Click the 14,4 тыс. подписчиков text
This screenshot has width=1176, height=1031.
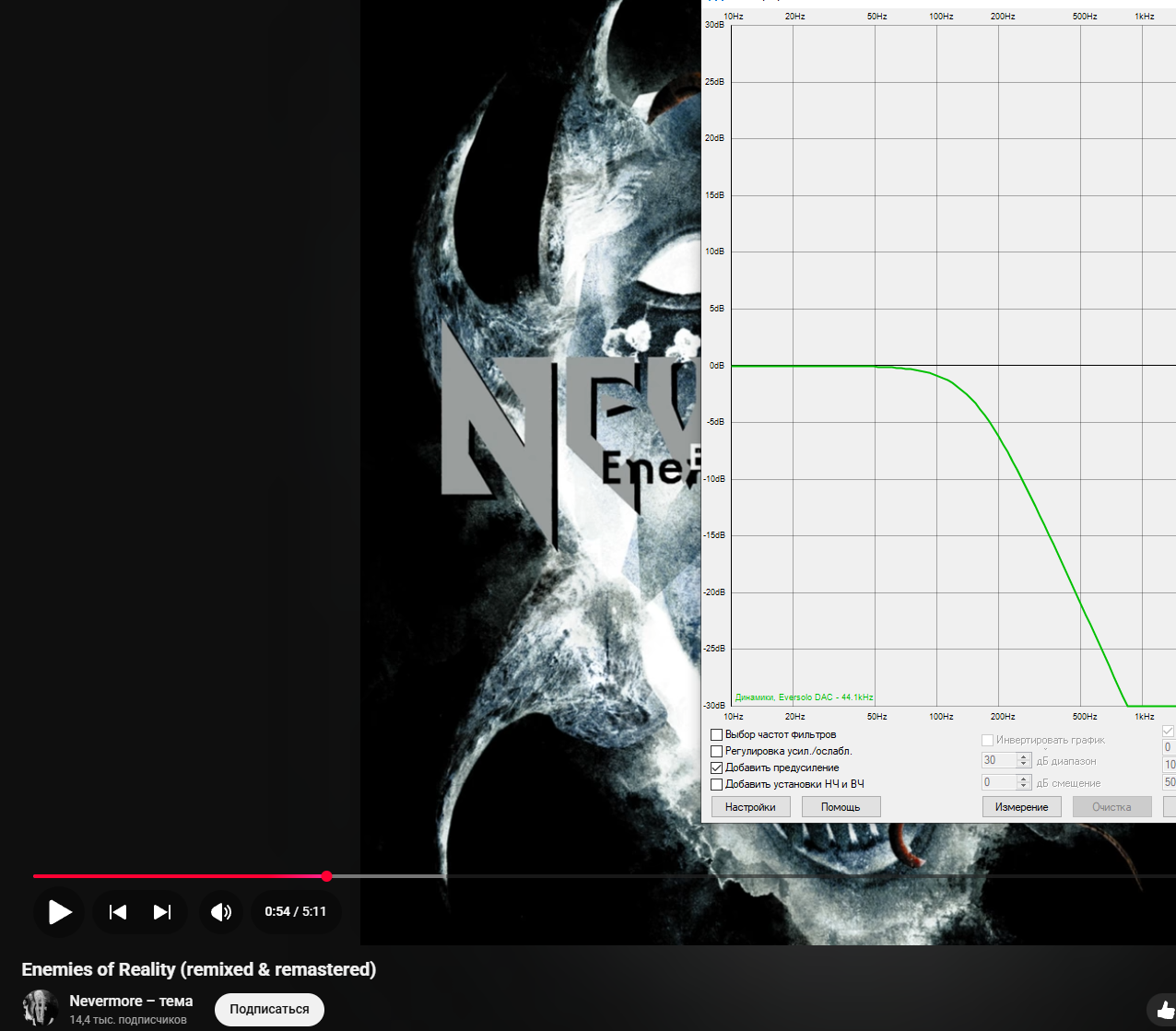(128, 1020)
